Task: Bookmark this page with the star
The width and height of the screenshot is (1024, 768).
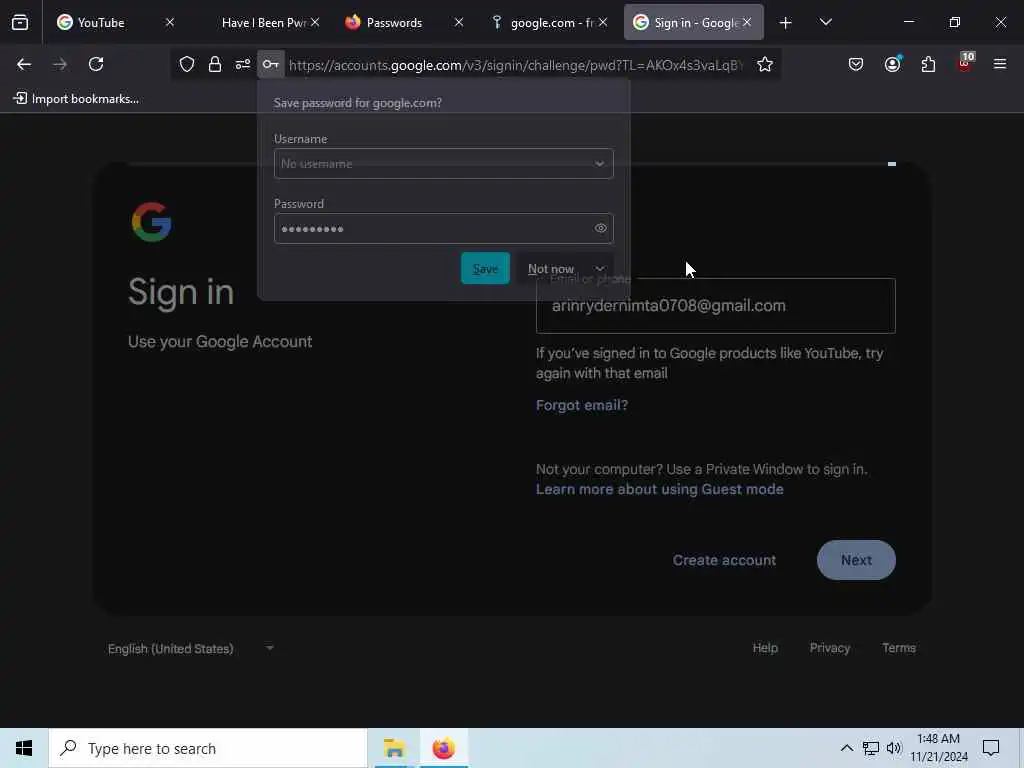Action: (765, 64)
